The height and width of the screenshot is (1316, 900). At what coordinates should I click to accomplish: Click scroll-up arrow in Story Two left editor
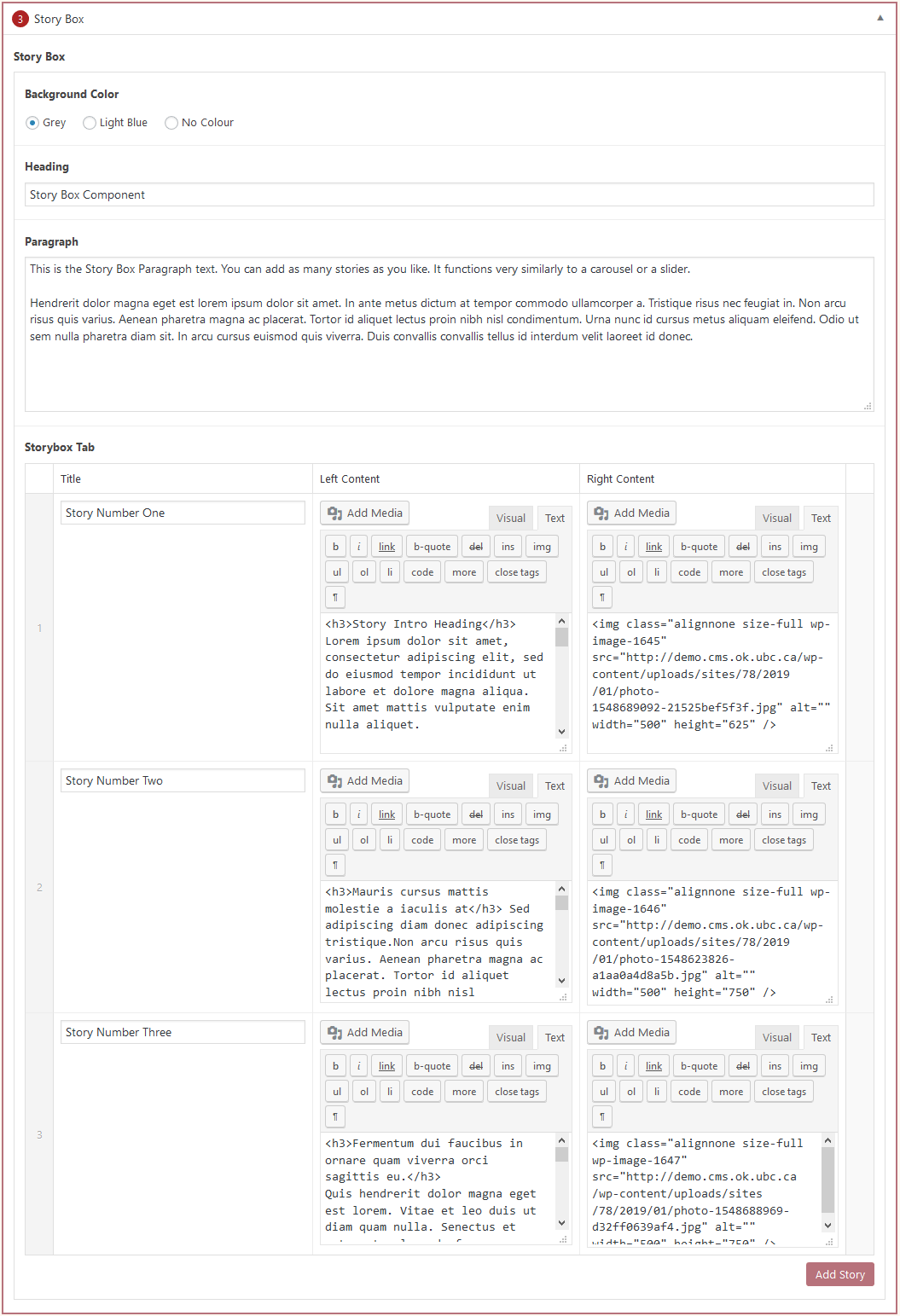click(561, 889)
